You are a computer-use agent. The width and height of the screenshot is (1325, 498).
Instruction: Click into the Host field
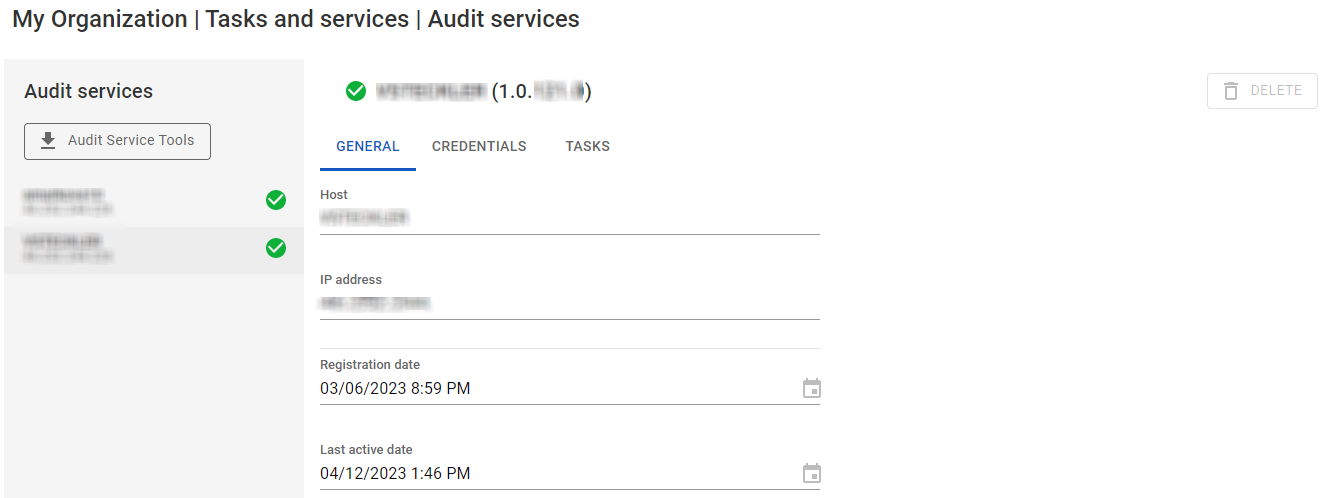pos(570,217)
